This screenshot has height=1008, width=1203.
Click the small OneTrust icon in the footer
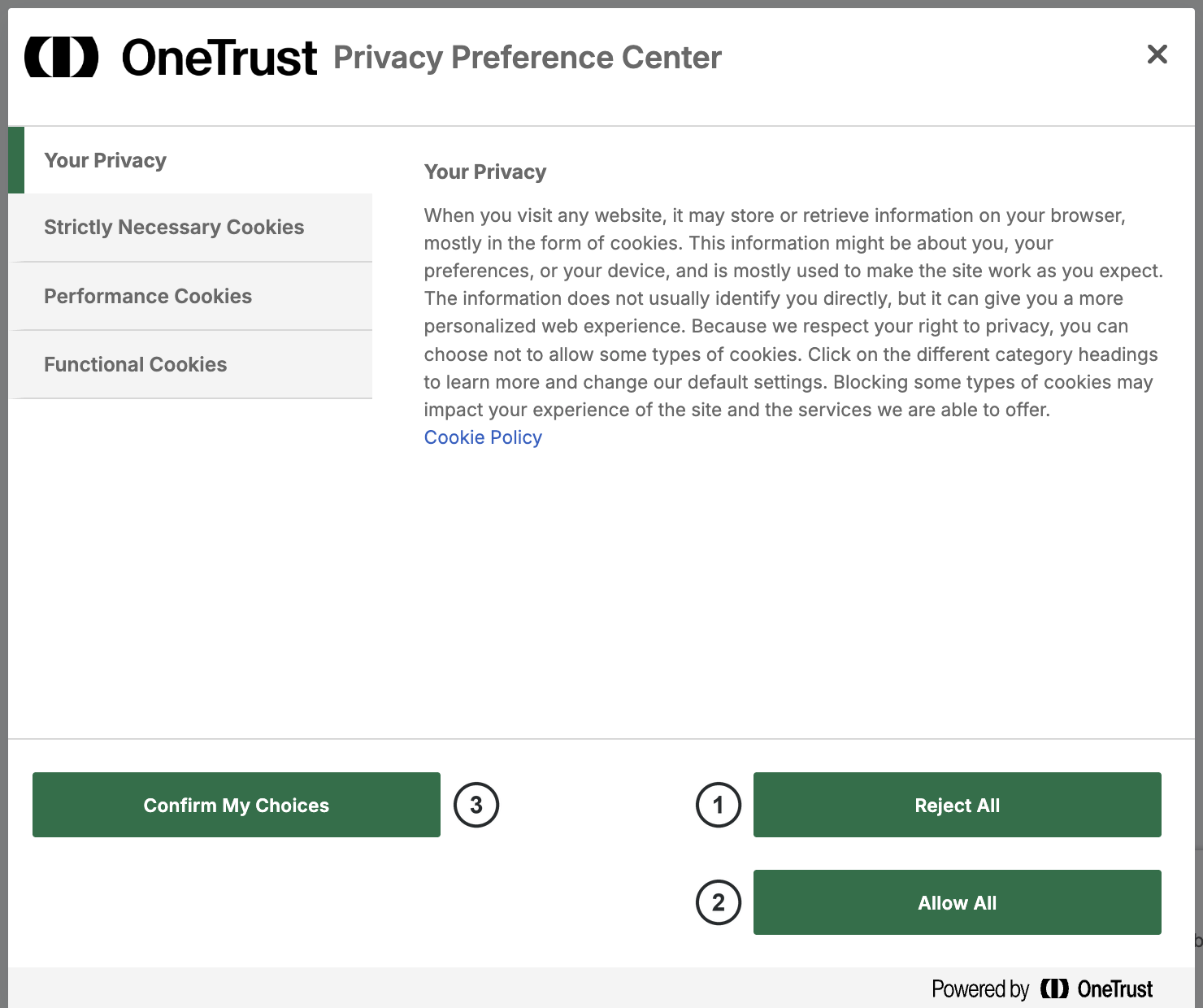[x=1054, y=988]
